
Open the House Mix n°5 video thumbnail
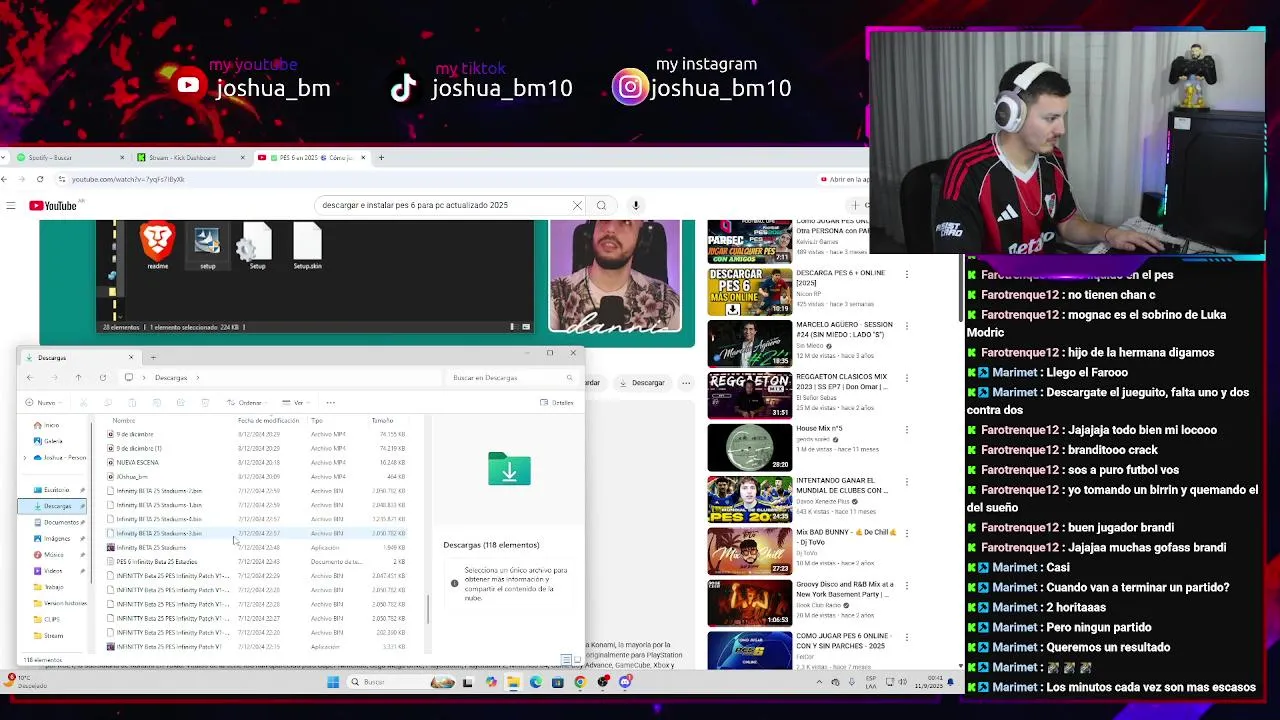(749, 447)
